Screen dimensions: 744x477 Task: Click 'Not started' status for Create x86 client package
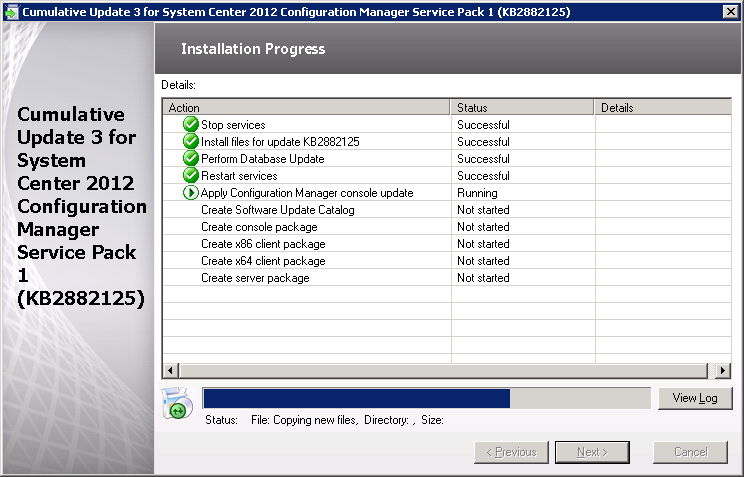coord(483,244)
